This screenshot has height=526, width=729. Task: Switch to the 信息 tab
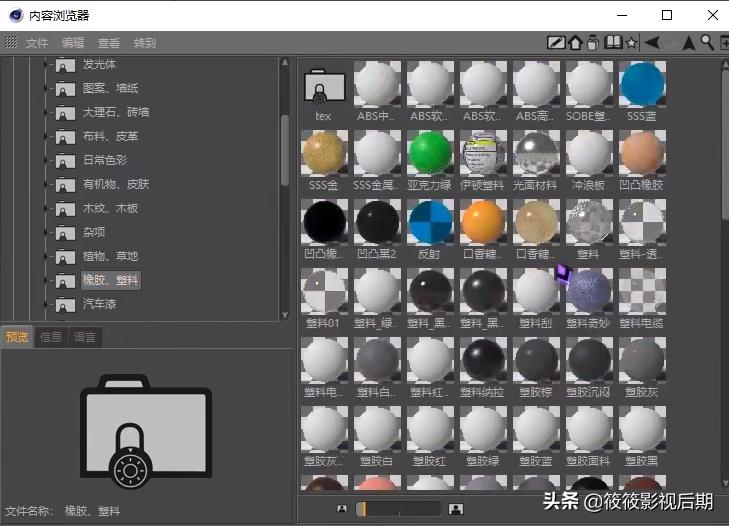(x=51, y=337)
